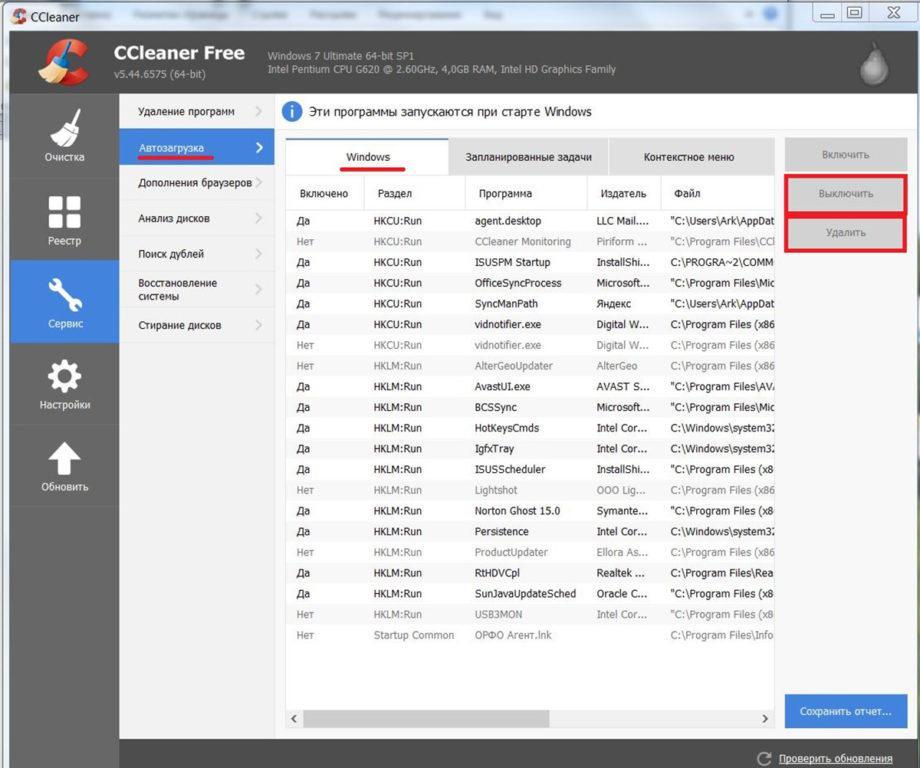920x768 pixels.
Task: Sort by Файл column header
Action: pos(718,193)
